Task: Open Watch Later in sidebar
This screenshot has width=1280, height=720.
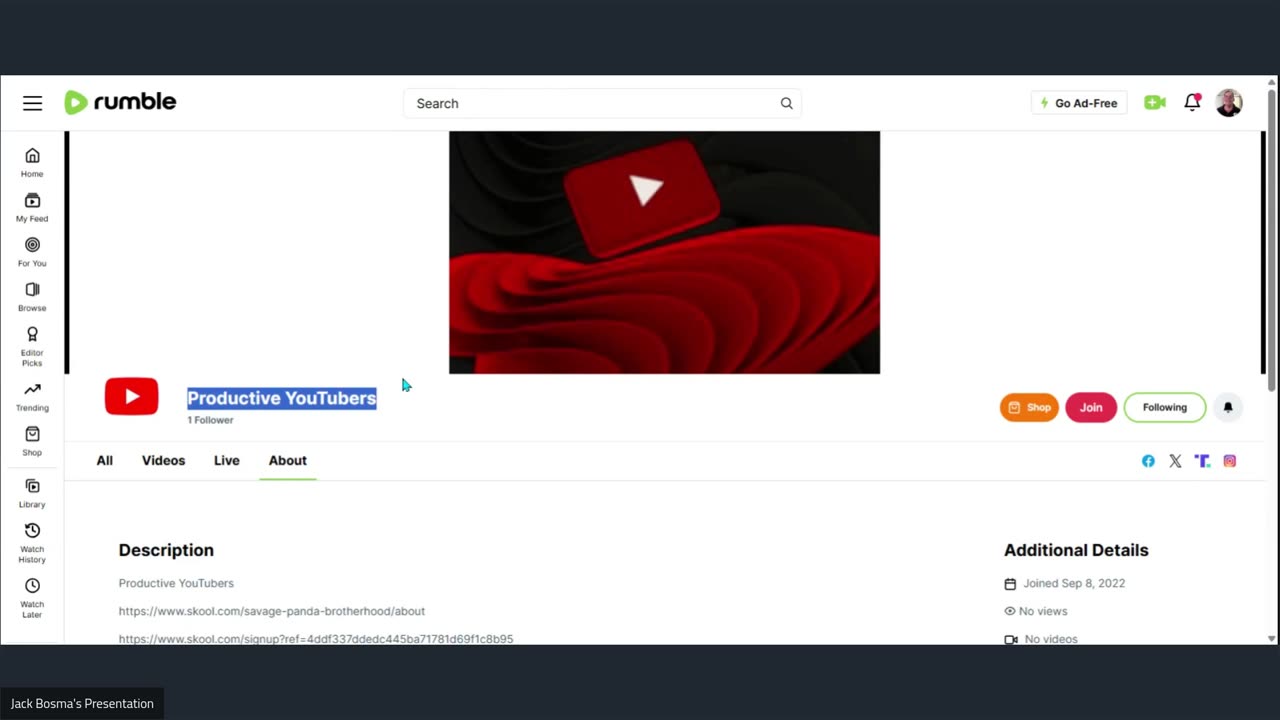Action: coord(32,598)
